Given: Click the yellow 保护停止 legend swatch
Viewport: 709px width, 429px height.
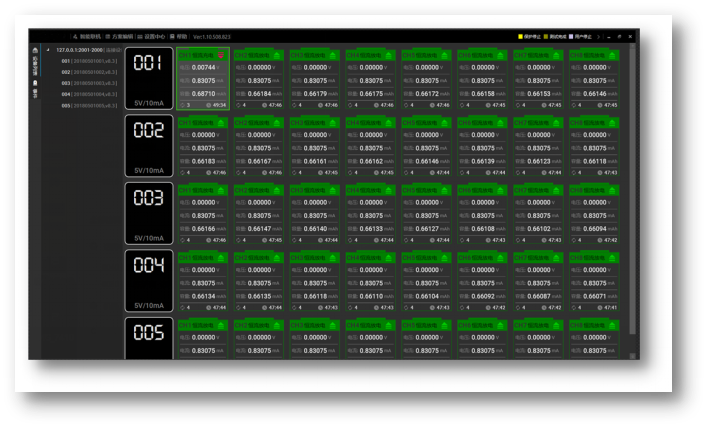Looking at the screenshot, I should (520, 37).
